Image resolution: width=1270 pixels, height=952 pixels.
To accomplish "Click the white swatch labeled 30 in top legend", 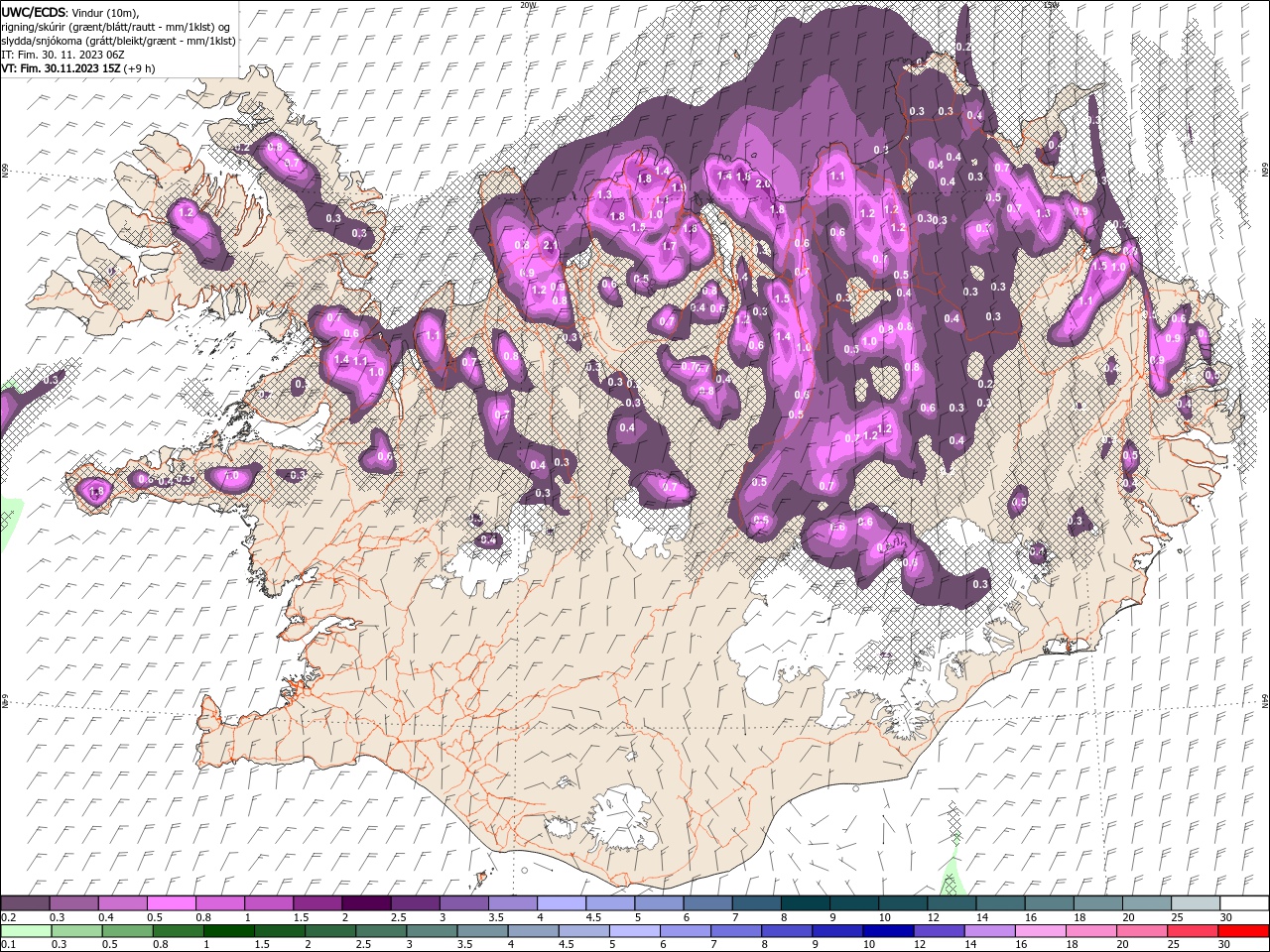I will (1244, 903).
